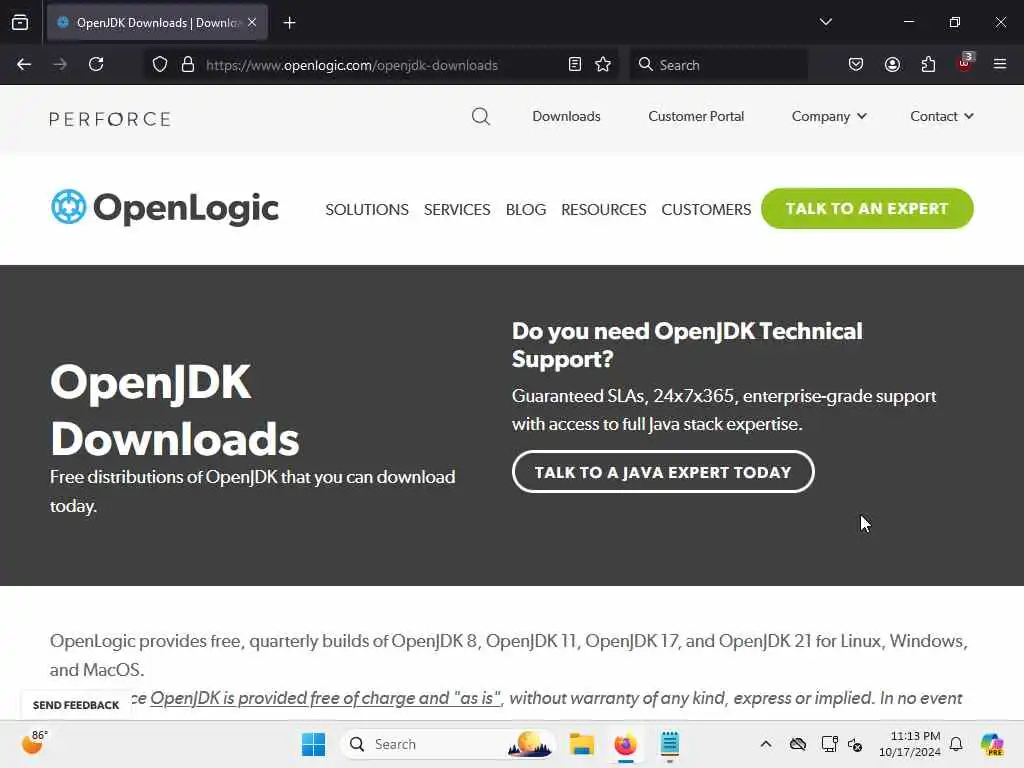Click the muted volume tray icon
Viewport: 1024px width, 768px height.
coord(856,744)
